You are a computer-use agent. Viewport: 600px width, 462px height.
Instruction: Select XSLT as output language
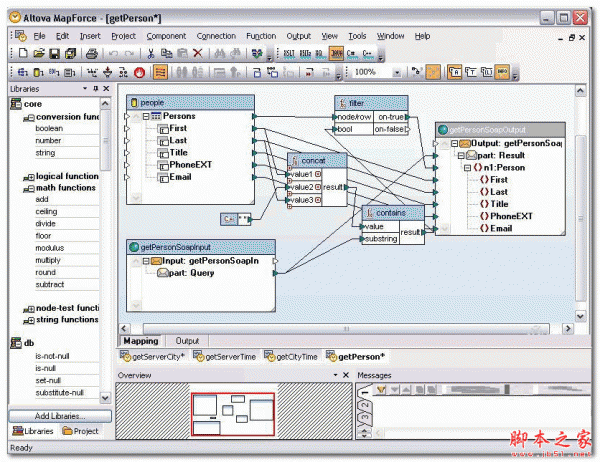[289, 53]
